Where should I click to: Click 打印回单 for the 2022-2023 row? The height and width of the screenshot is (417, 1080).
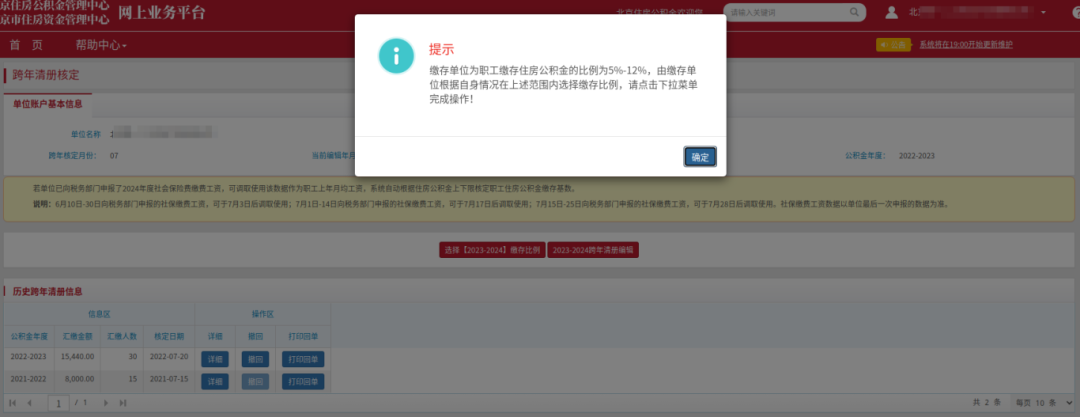tap(303, 358)
